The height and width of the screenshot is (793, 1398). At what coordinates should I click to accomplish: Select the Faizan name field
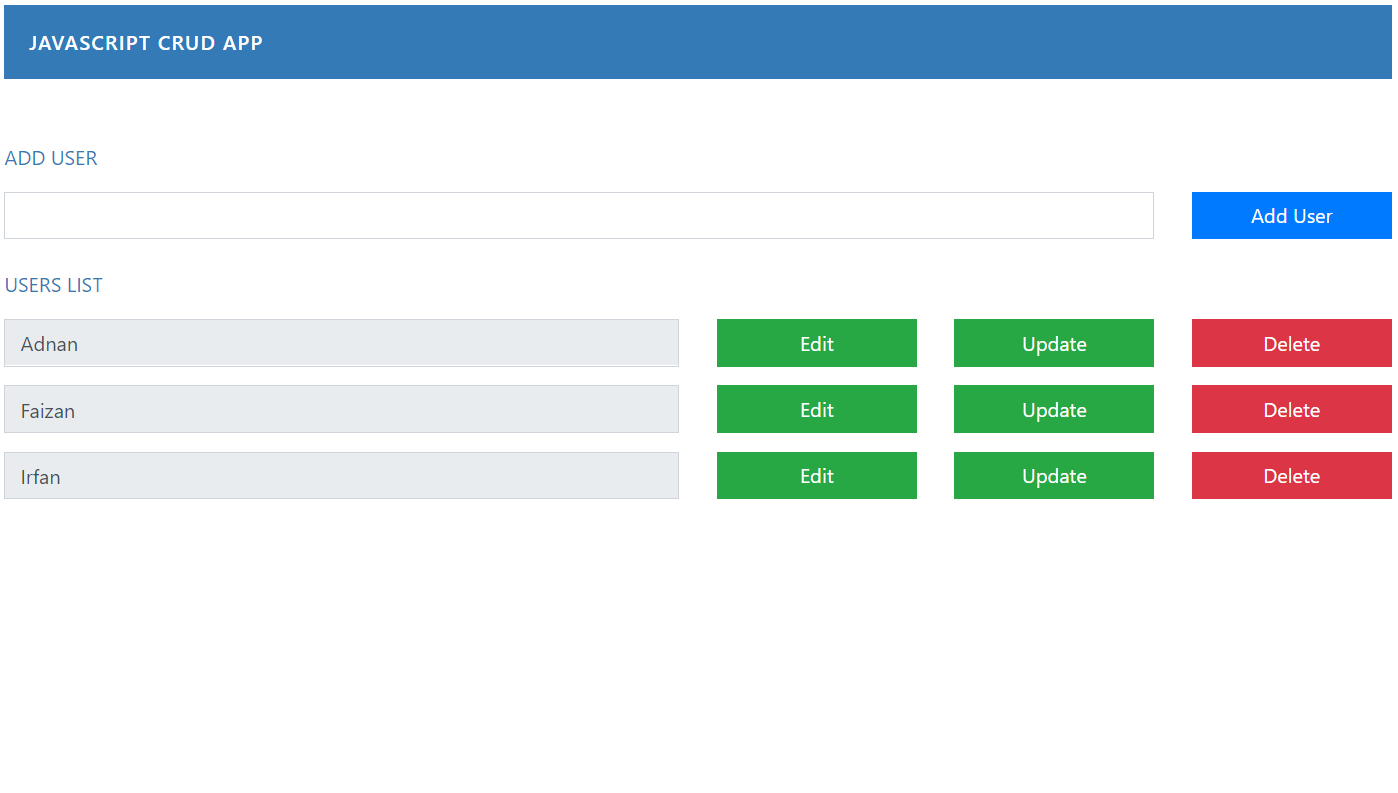(341, 409)
